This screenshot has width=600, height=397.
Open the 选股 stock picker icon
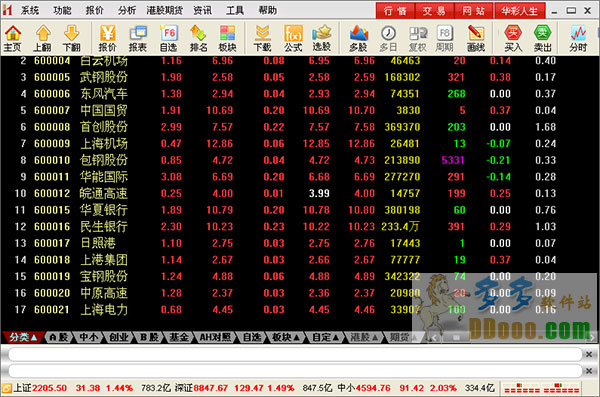[321, 38]
